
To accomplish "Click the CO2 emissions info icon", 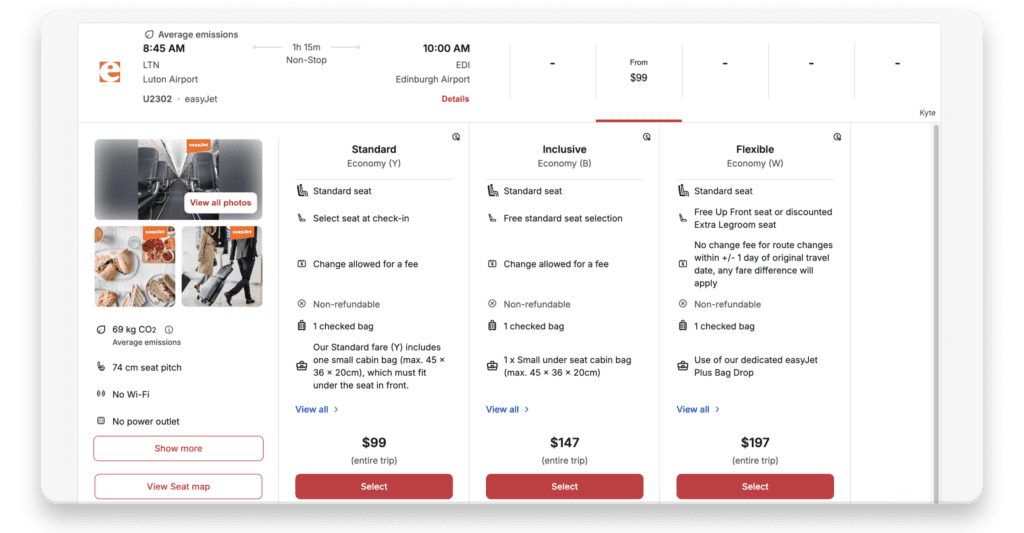I will [x=169, y=329].
